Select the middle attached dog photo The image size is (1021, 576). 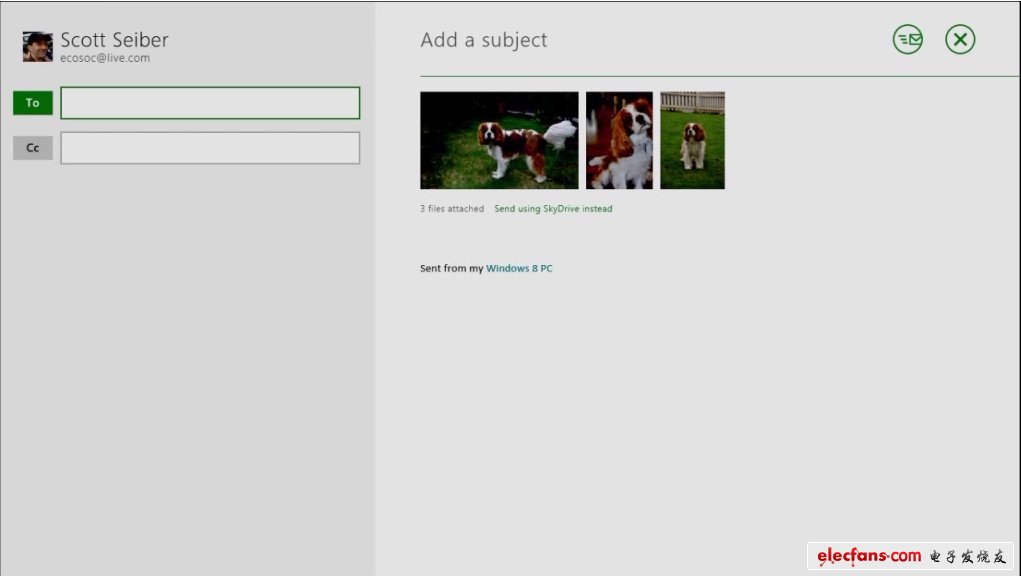point(619,140)
